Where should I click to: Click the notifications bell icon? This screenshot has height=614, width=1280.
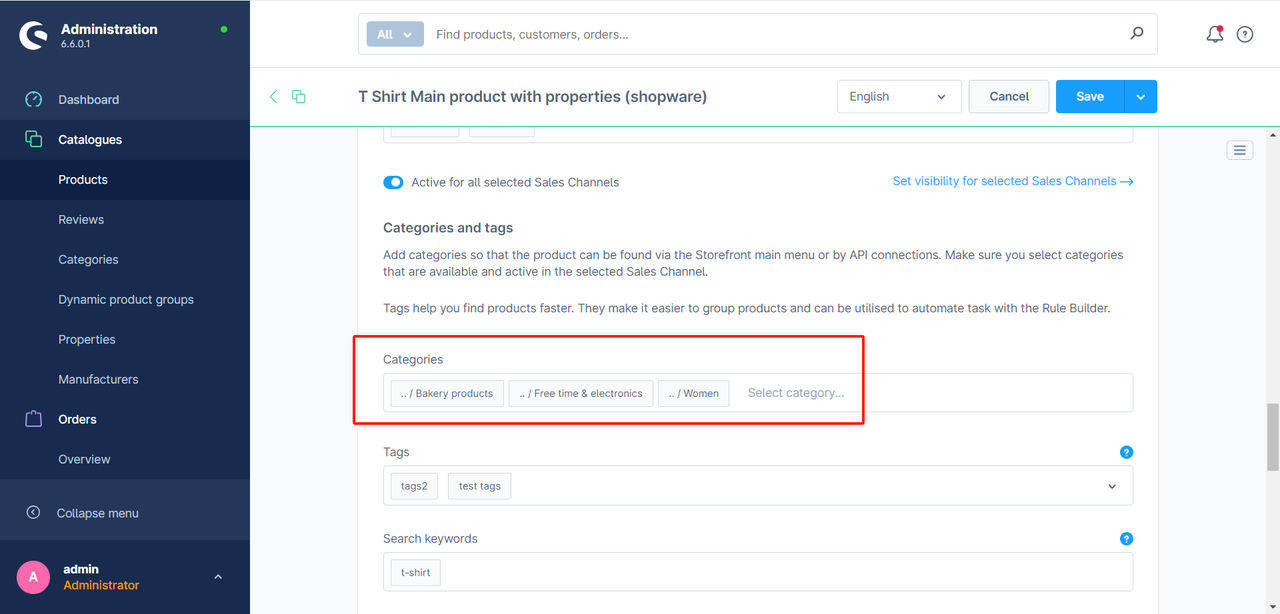coord(1214,34)
